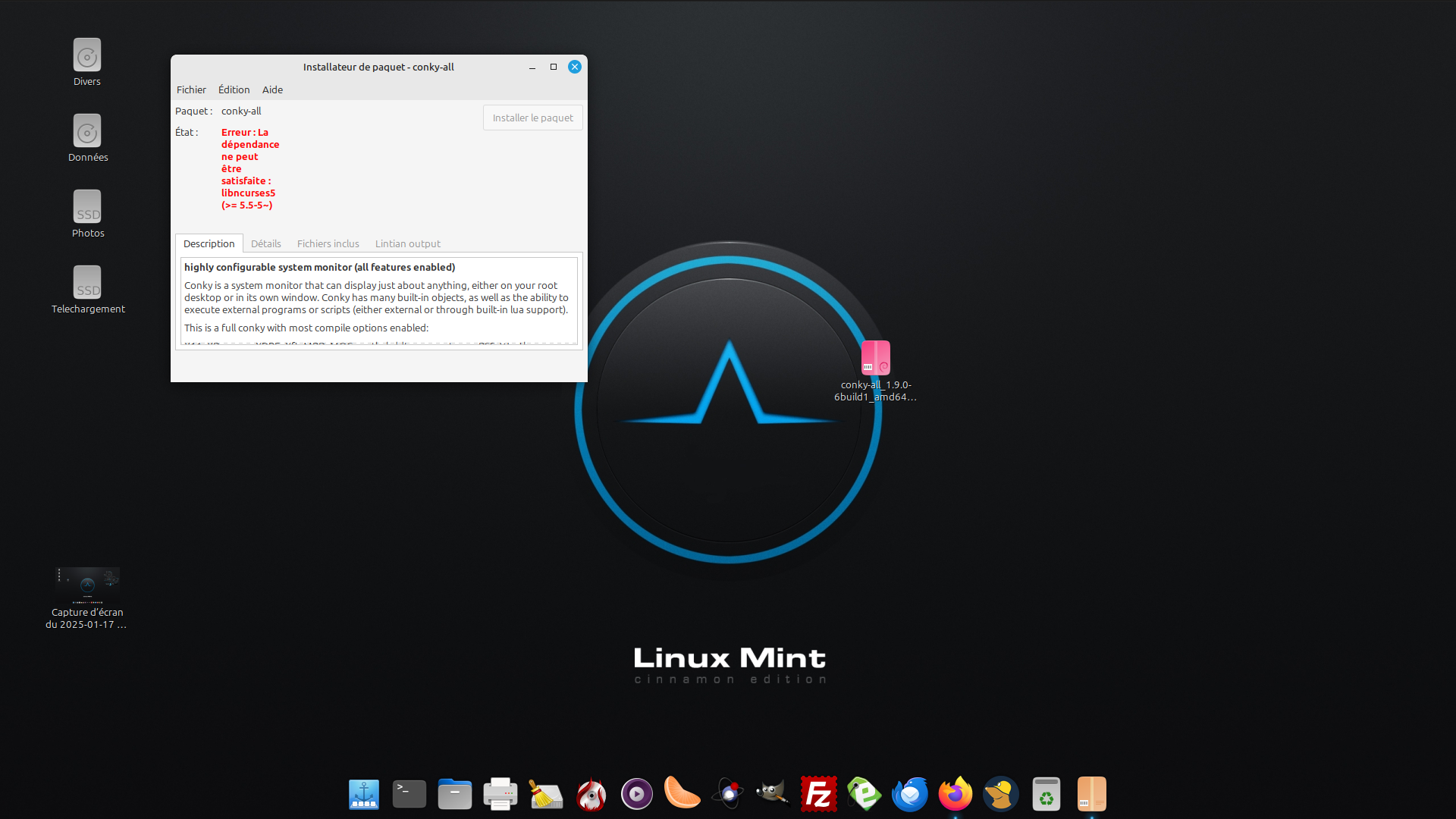The width and height of the screenshot is (1456, 819).
Task: Close the Installateur de paquet window
Action: pos(575,67)
